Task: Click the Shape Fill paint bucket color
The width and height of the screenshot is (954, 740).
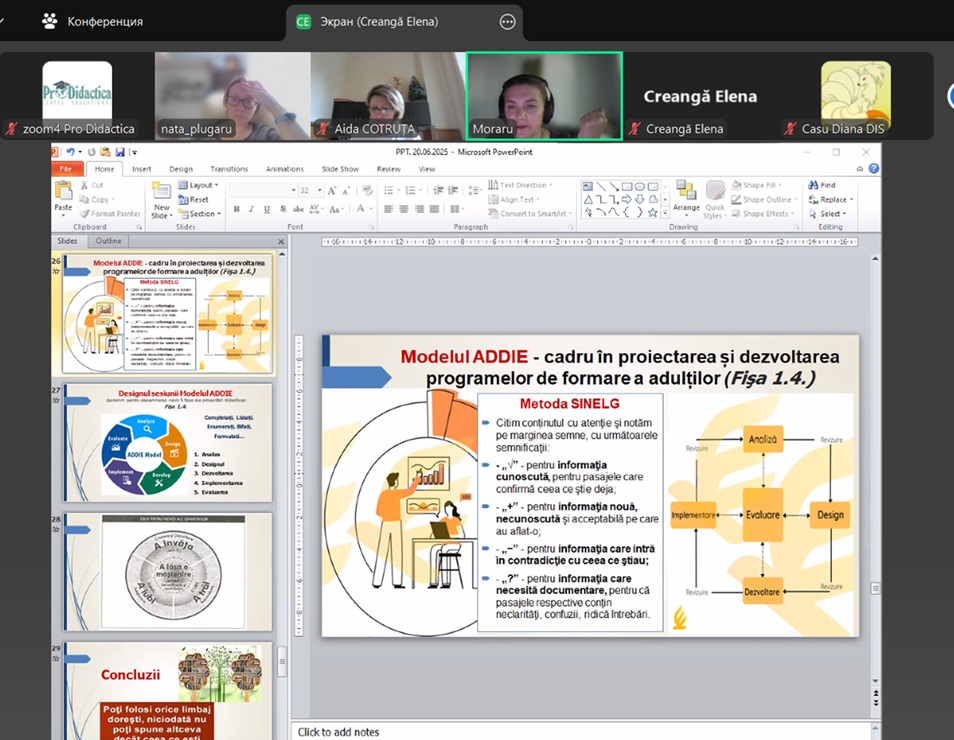Action: tap(737, 185)
